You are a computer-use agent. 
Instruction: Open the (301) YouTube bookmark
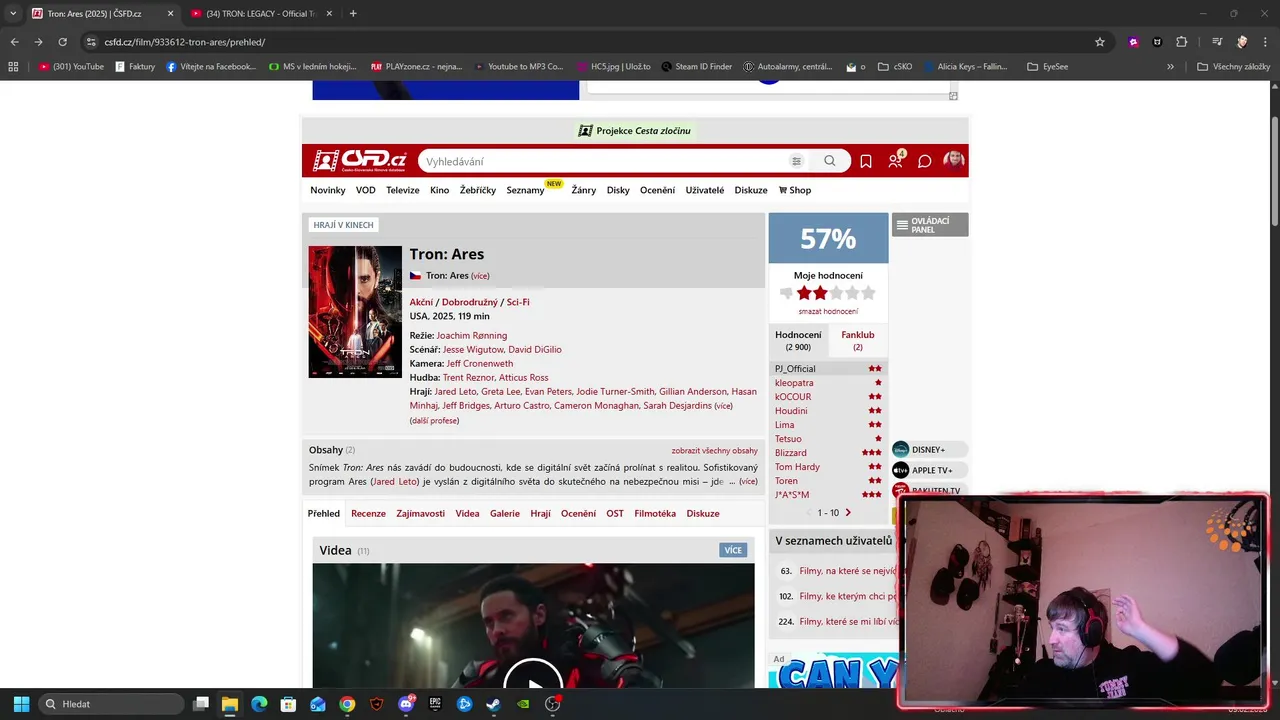click(x=71, y=67)
